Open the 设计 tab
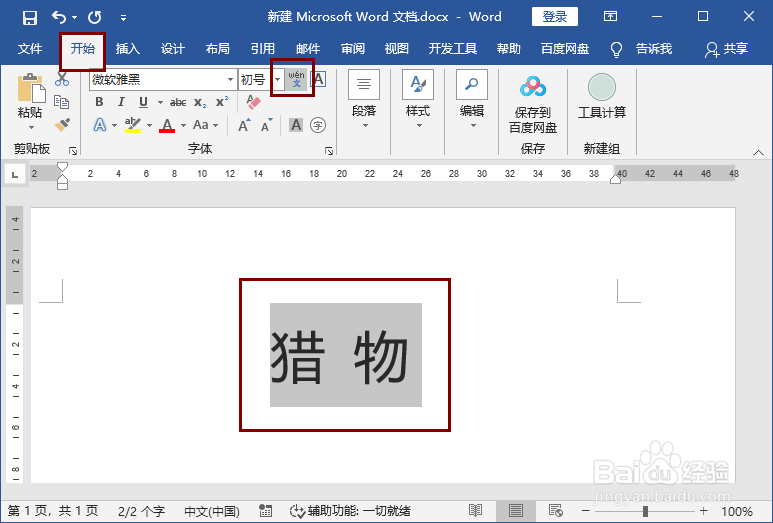The image size is (773, 523). pyautogui.click(x=173, y=49)
